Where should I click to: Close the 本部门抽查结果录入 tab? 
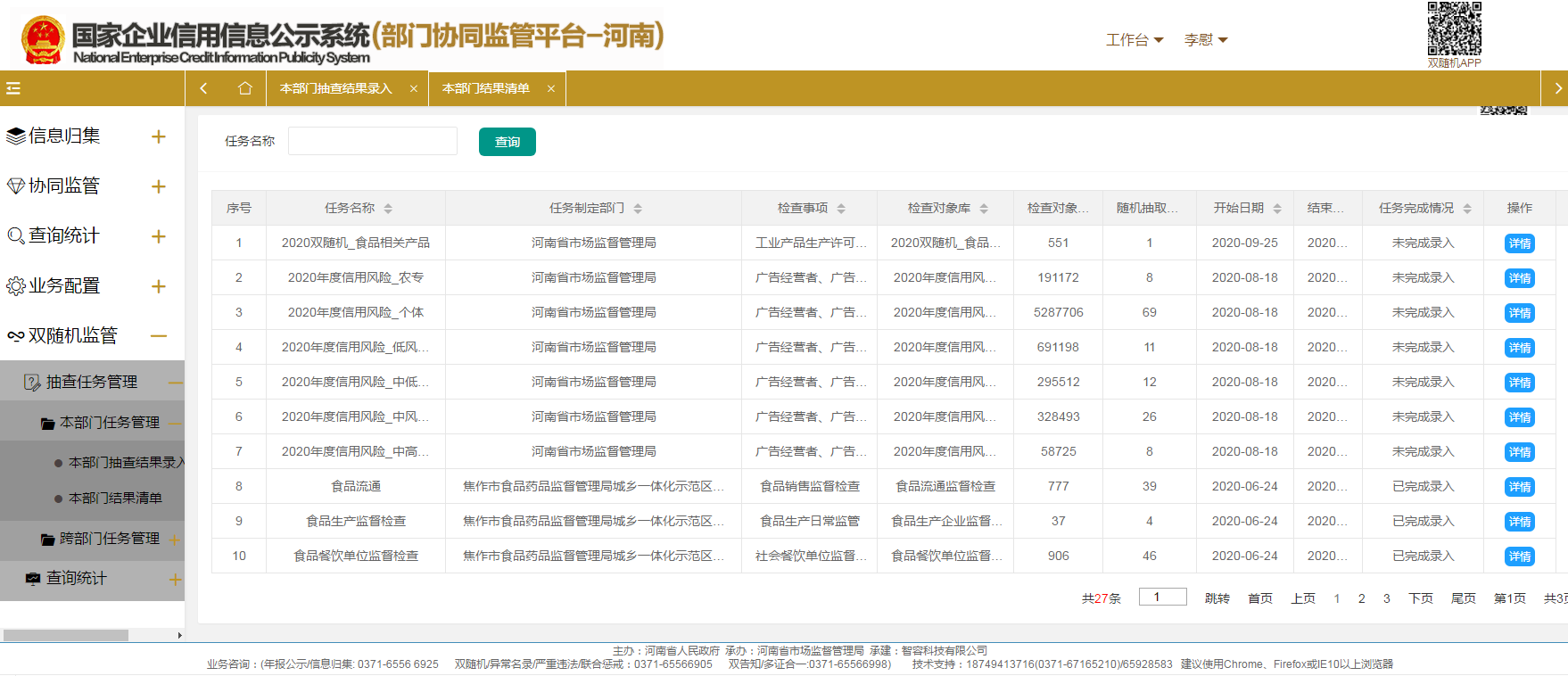tap(414, 88)
